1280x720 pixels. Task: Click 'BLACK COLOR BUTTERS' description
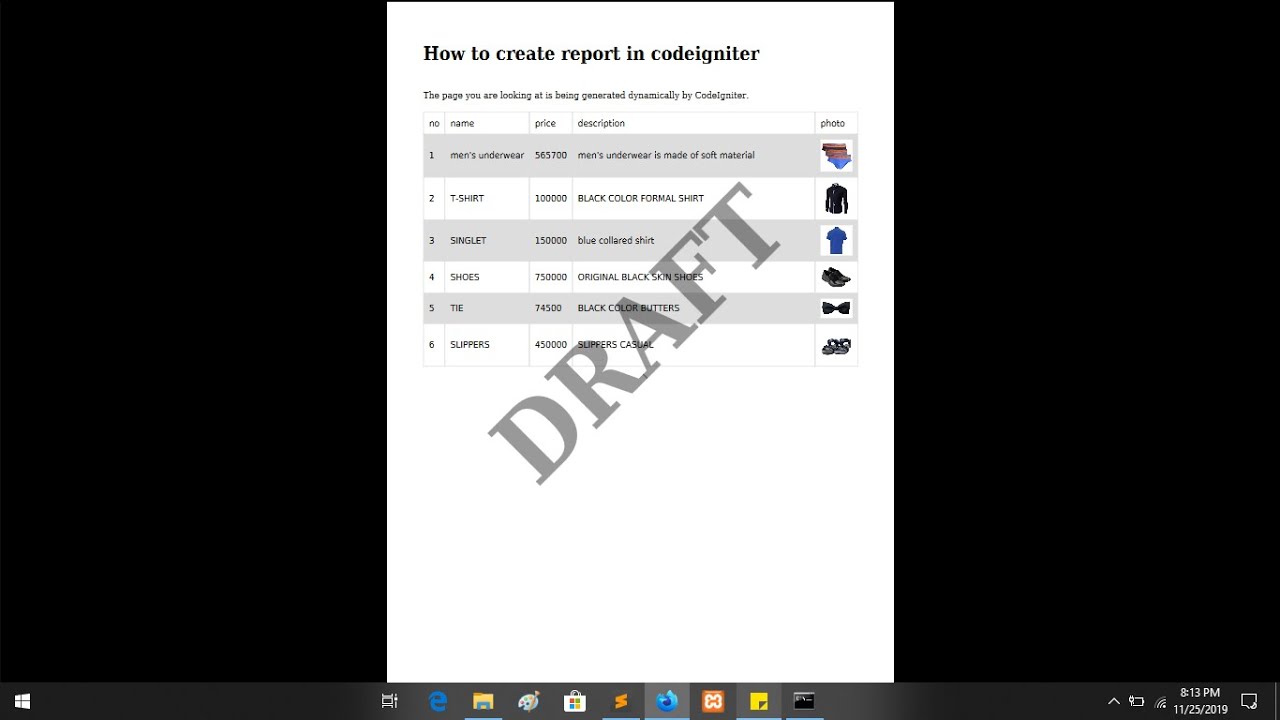[x=628, y=308]
